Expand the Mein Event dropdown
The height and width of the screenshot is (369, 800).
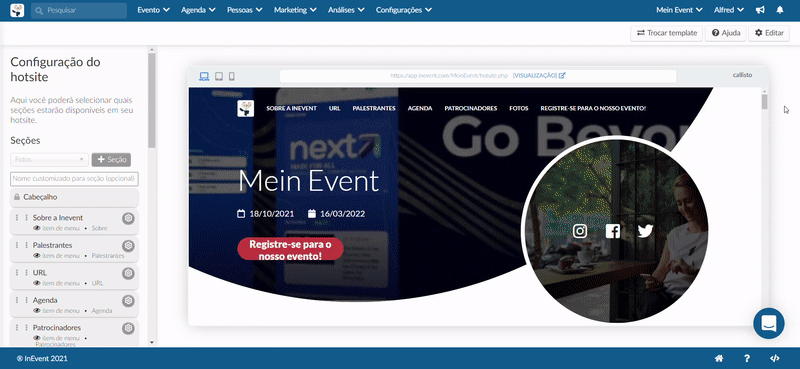click(x=679, y=10)
